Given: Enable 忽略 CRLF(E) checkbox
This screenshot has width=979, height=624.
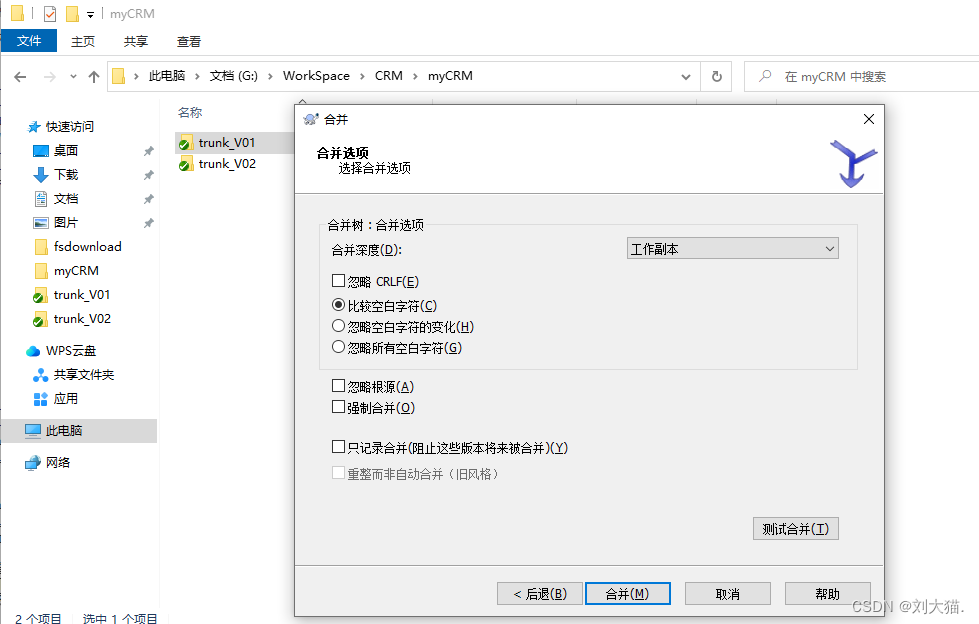Looking at the screenshot, I should click(x=338, y=280).
